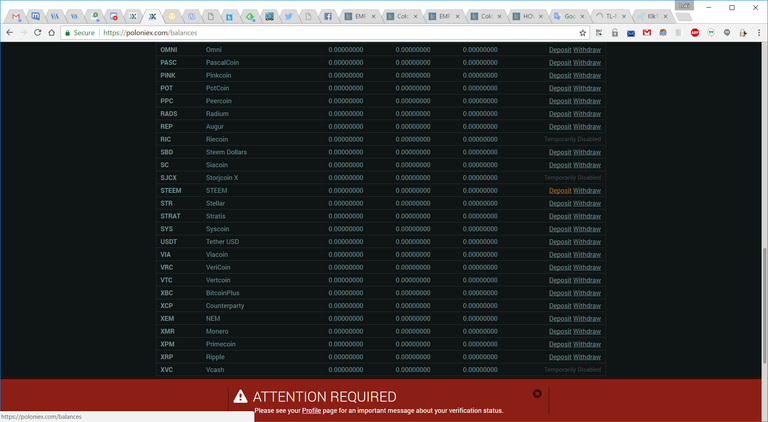Click Withdraw for STR
This screenshot has height=422, width=768.
click(x=587, y=204)
